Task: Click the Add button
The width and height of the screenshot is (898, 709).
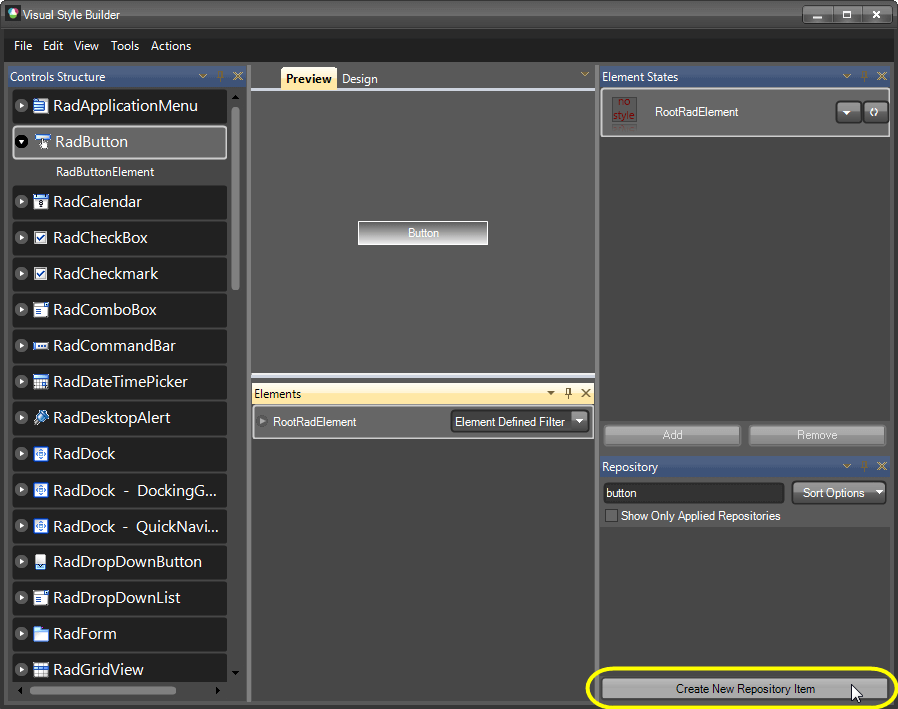Action: click(672, 435)
